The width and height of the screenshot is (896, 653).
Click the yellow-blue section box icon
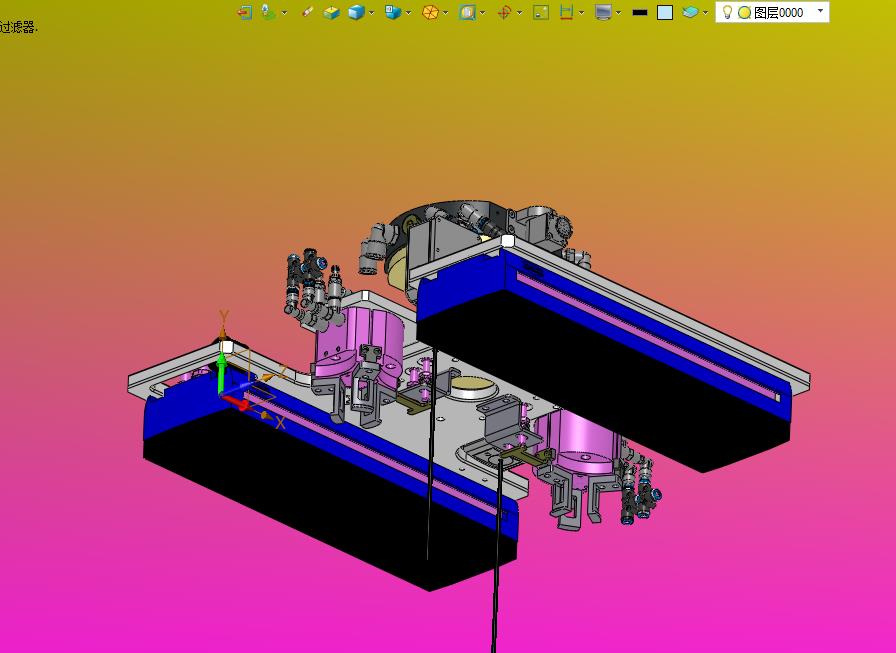331,13
